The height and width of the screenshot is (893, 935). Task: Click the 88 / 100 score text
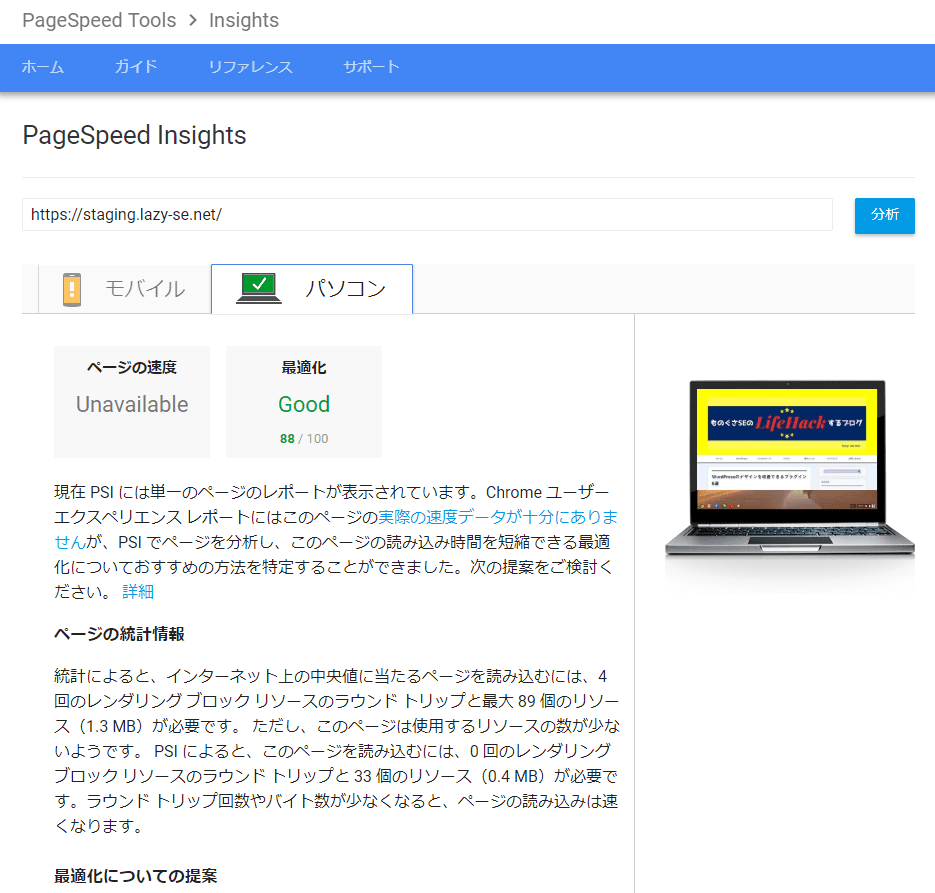(304, 439)
